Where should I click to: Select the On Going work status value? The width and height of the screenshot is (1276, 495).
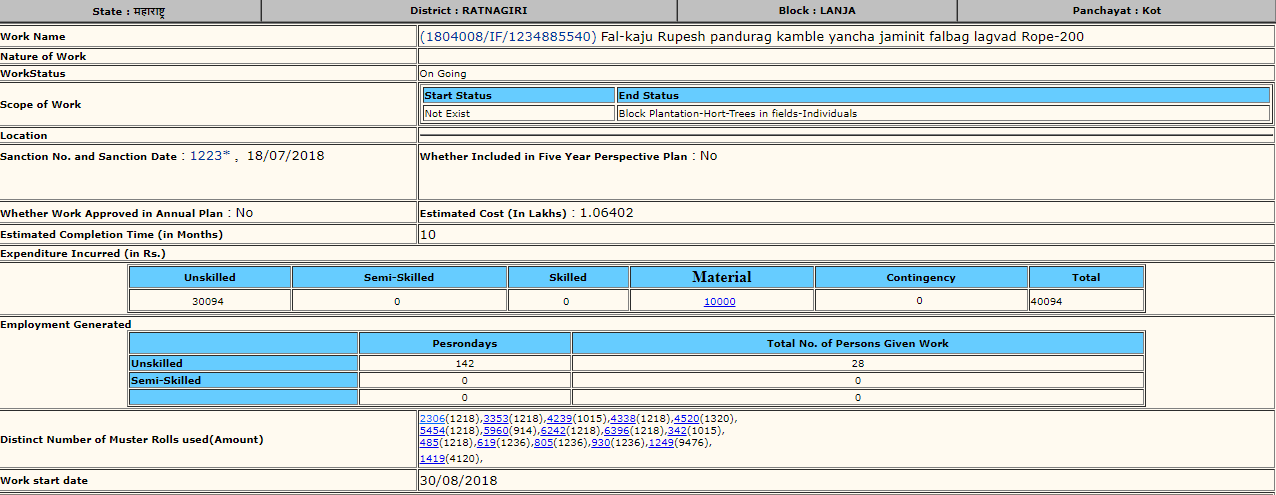click(x=443, y=74)
